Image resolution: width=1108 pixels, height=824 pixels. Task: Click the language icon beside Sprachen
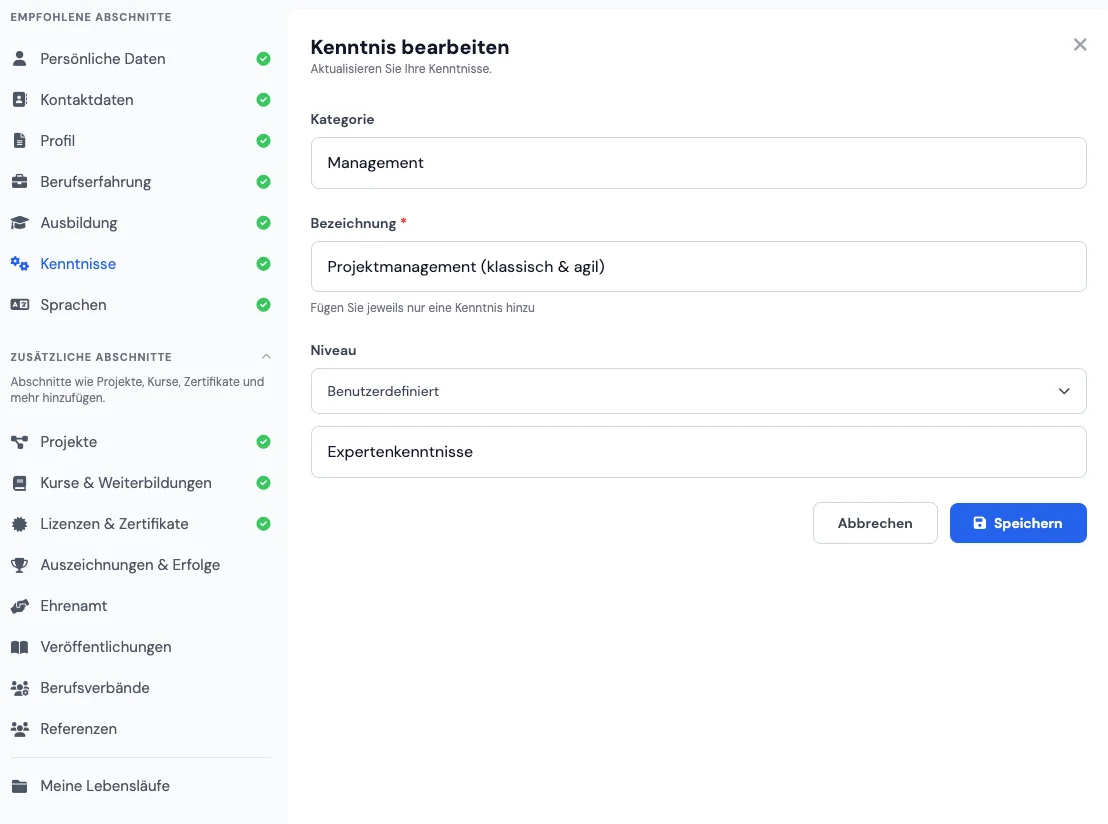(20, 305)
